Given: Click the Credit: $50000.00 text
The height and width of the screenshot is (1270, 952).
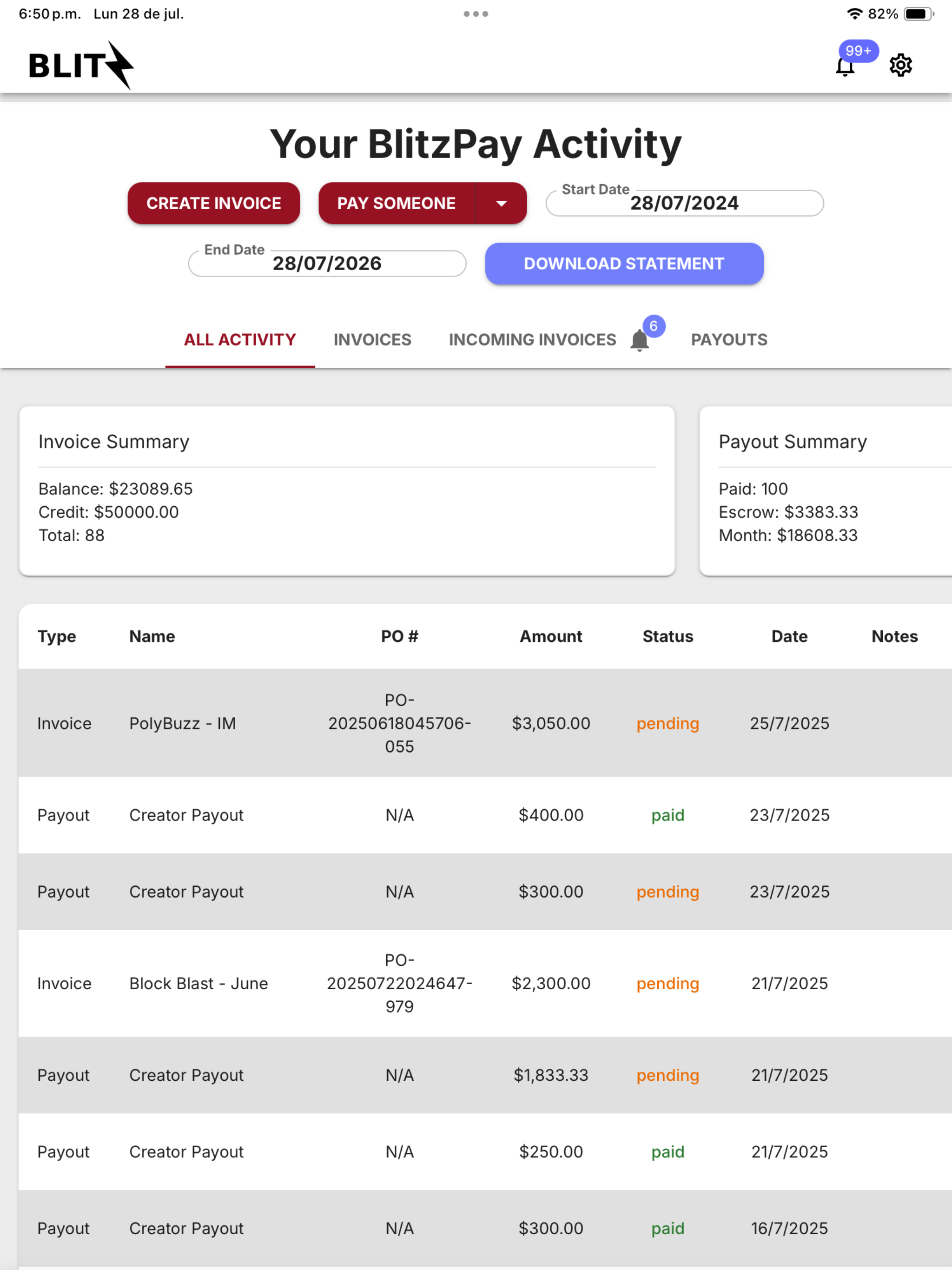Looking at the screenshot, I should point(108,512).
